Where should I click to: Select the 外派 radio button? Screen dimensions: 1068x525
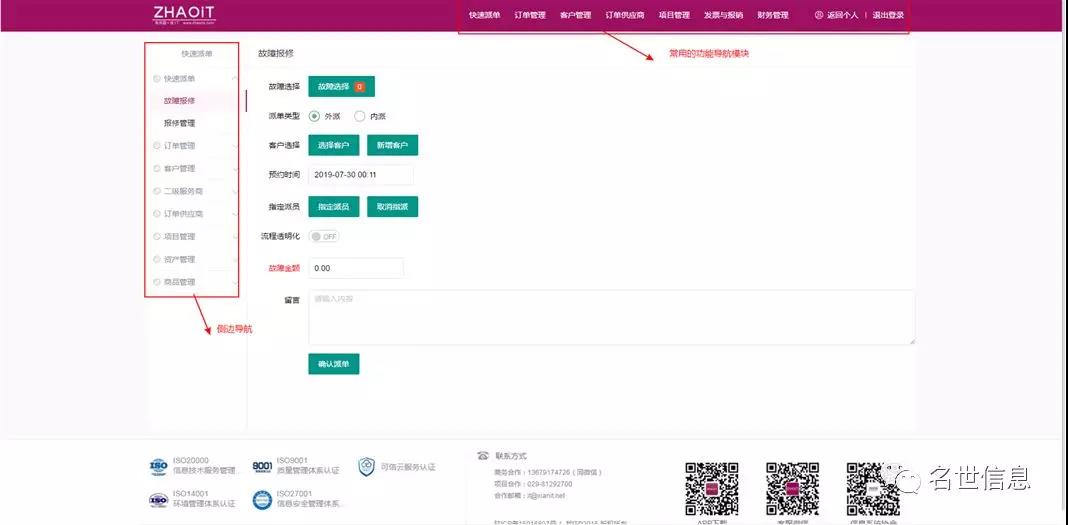[314, 116]
